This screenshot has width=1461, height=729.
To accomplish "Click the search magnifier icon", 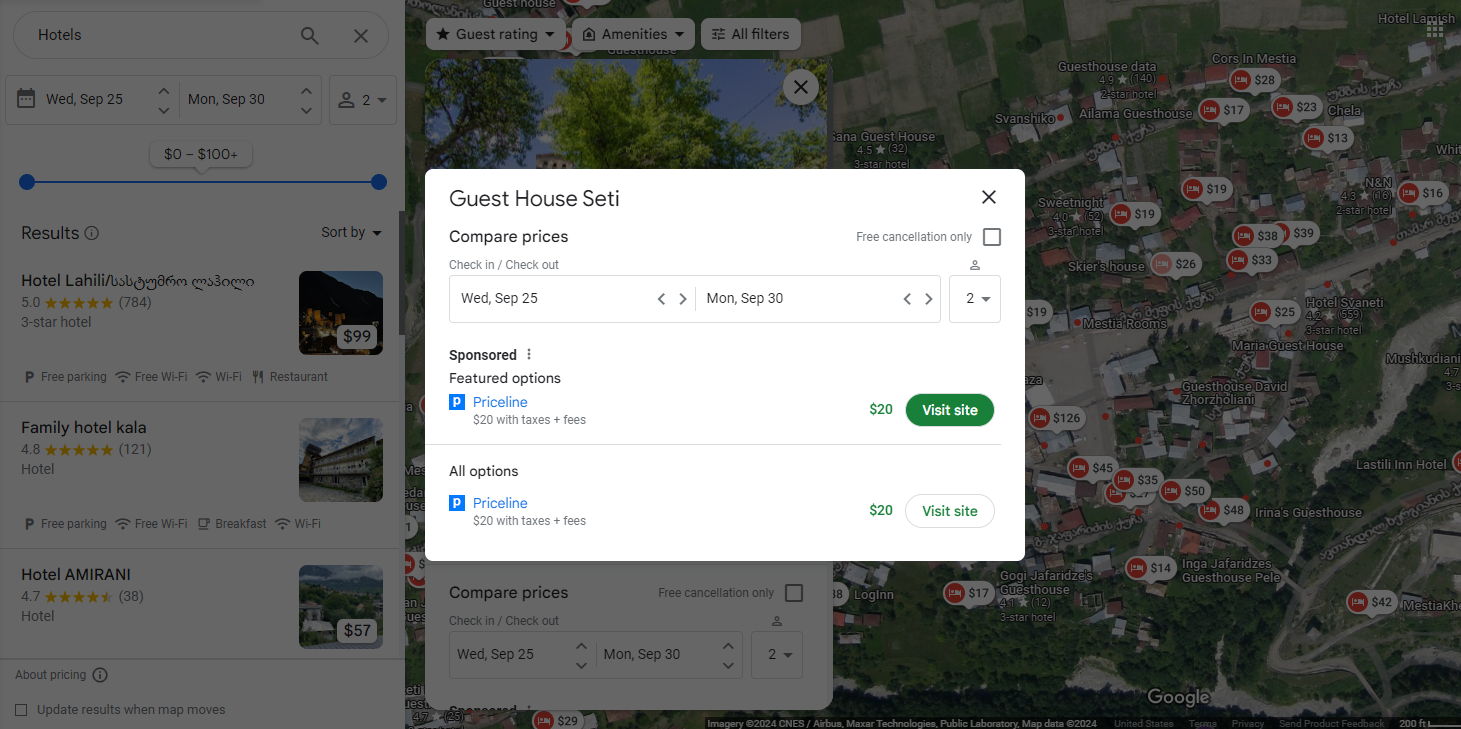I will coord(310,36).
